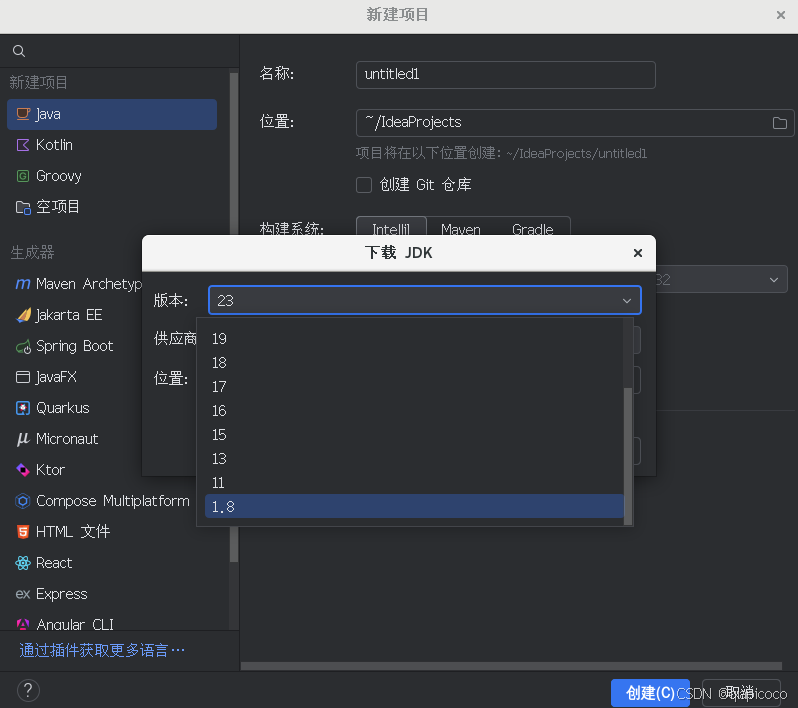Pick version 16 from the list
The image size is (798, 708).
pyautogui.click(x=414, y=410)
